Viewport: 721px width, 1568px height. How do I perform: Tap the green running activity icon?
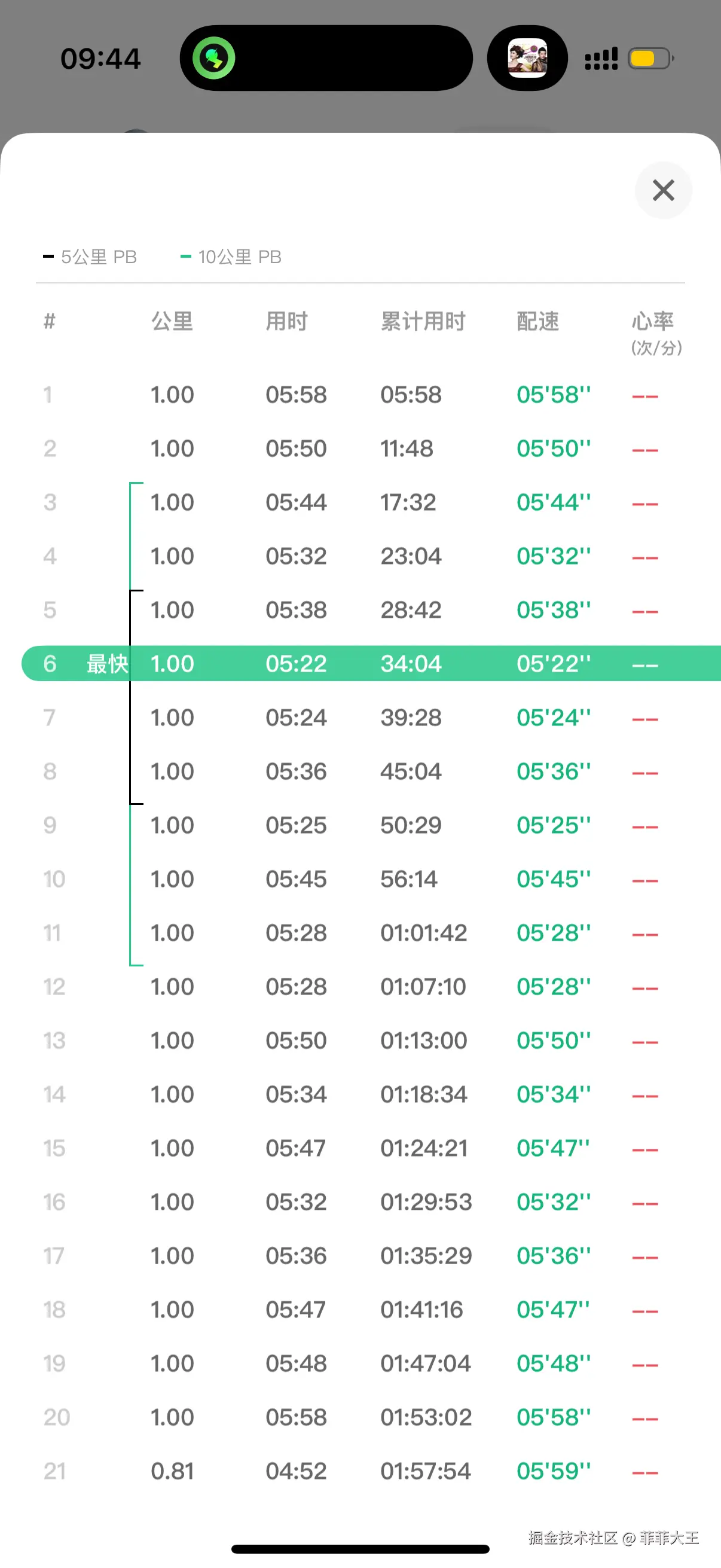pyautogui.click(x=213, y=59)
